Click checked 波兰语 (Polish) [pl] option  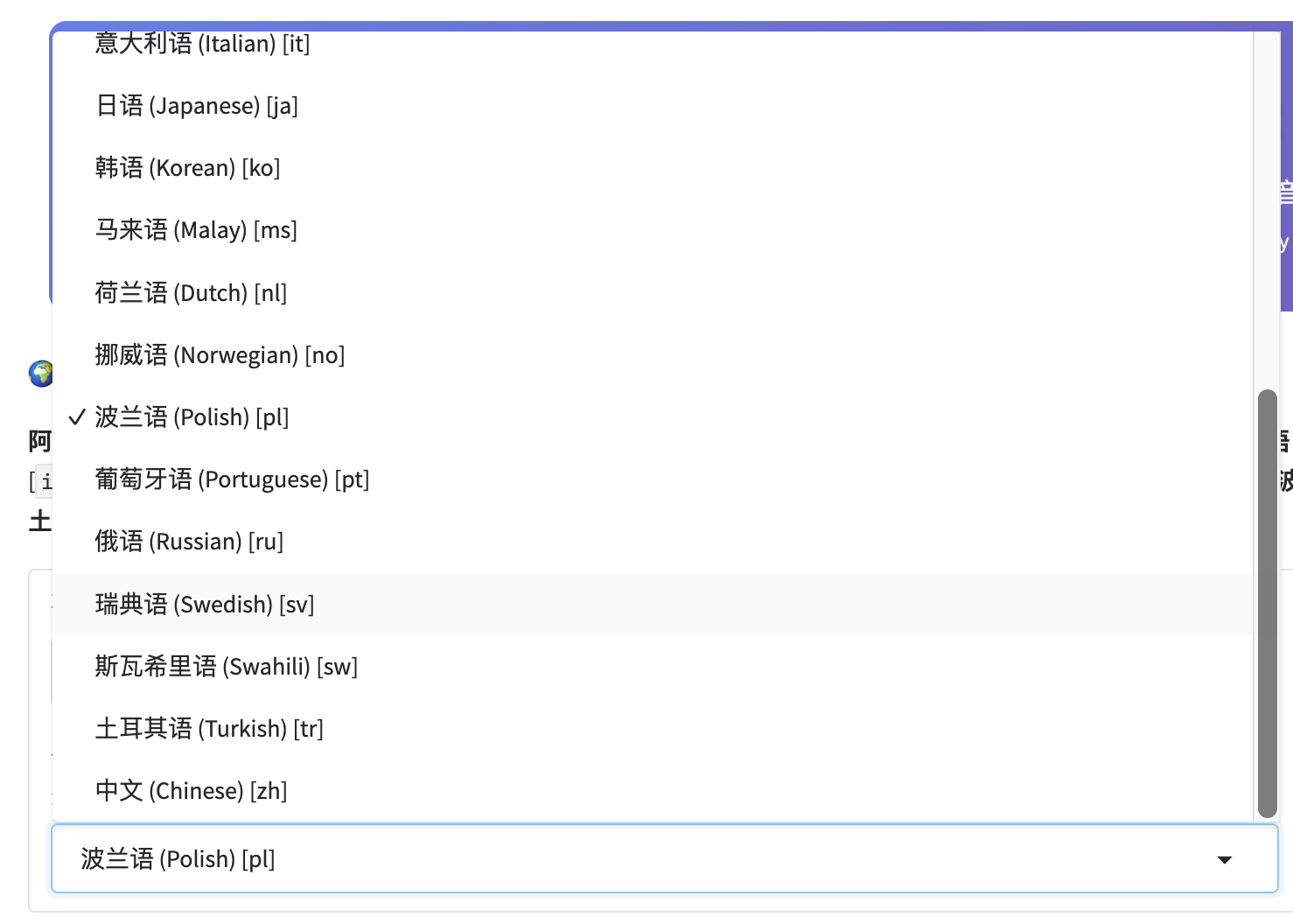point(192,417)
